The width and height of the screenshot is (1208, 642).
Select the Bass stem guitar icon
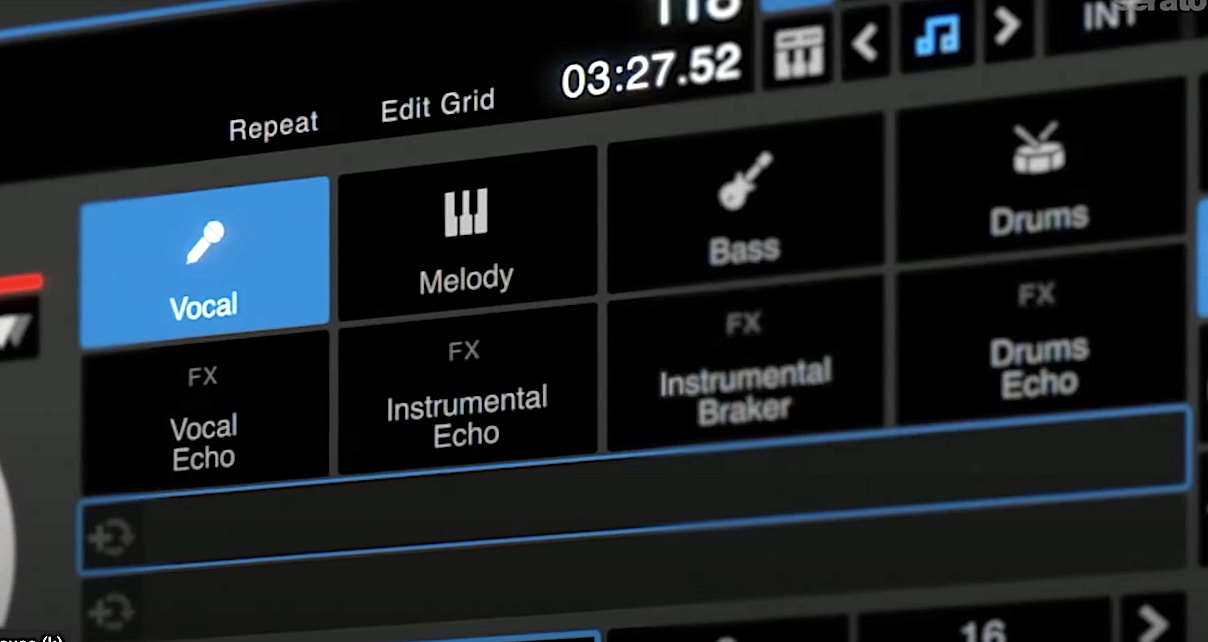pyautogui.click(x=744, y=200)
